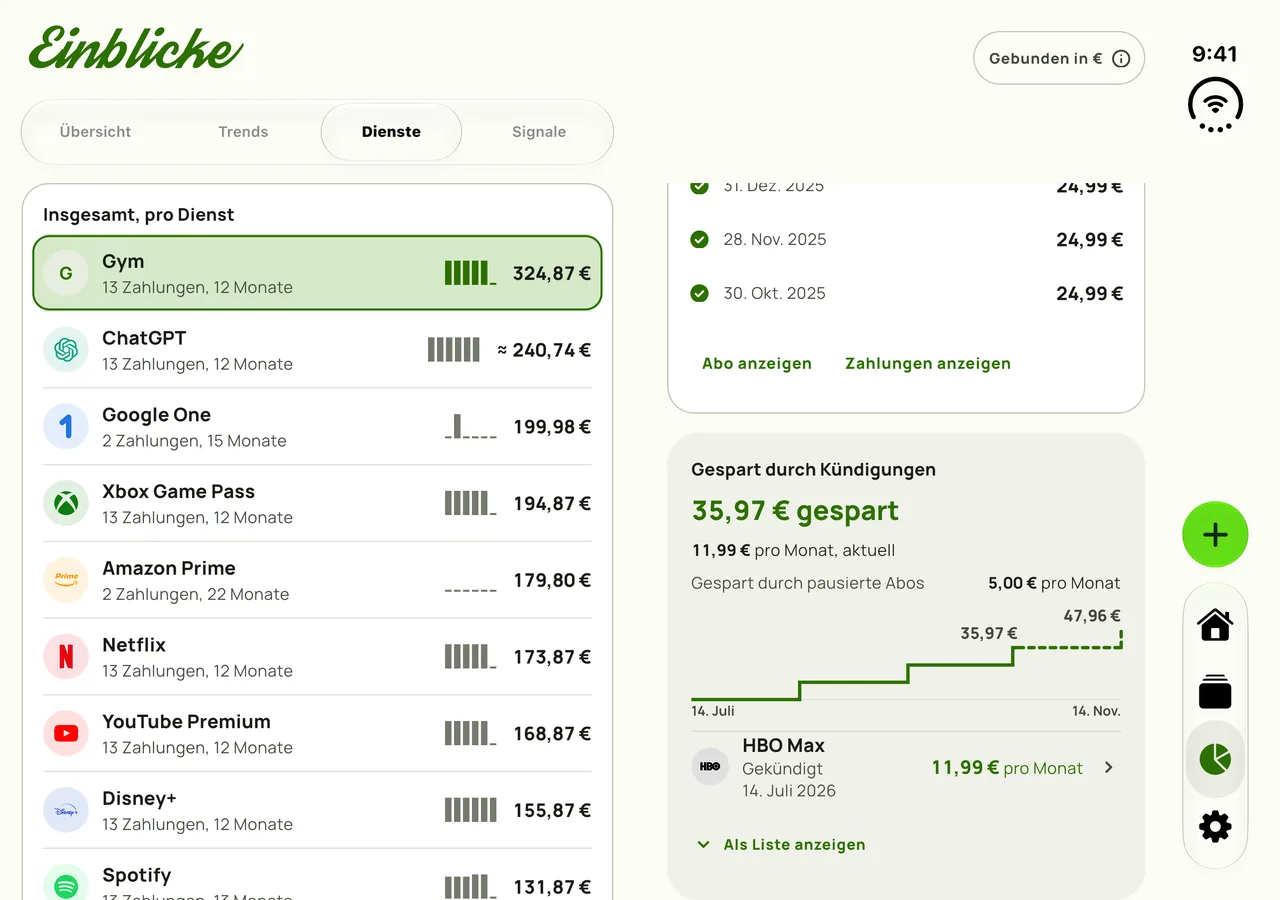Switch to the Trends tab

243,132
